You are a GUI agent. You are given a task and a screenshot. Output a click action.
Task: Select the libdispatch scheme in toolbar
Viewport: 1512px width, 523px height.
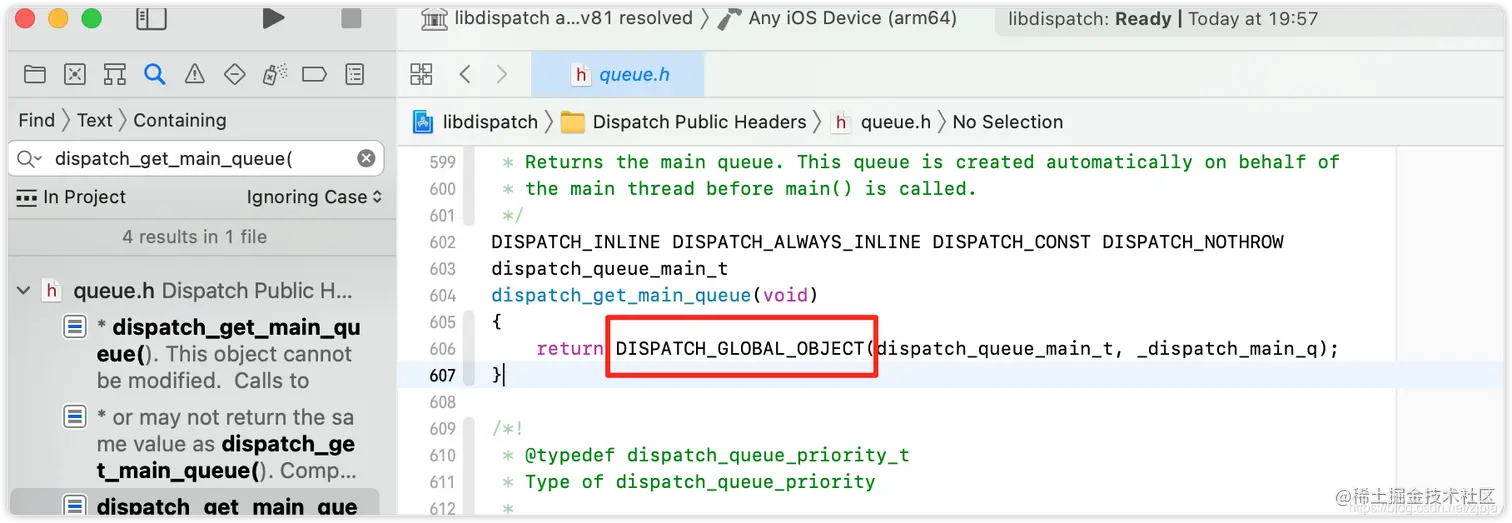coord(557,18)
